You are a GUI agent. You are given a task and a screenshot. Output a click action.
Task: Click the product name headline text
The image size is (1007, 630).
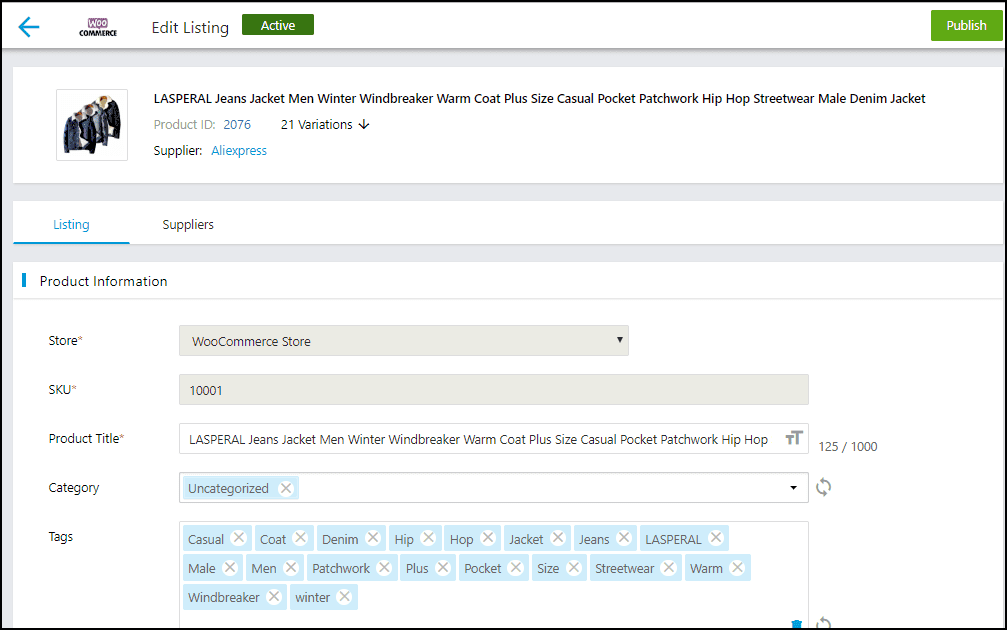click(539, 98)
